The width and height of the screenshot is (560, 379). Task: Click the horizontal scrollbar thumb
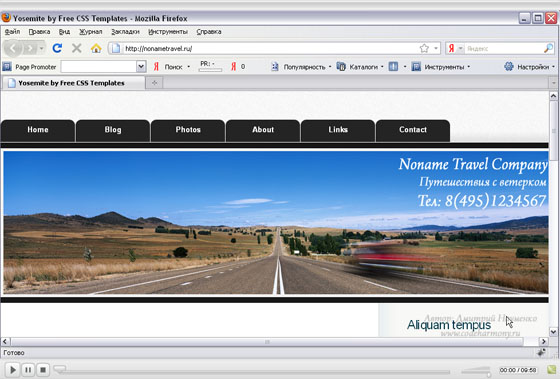point(267,341)
